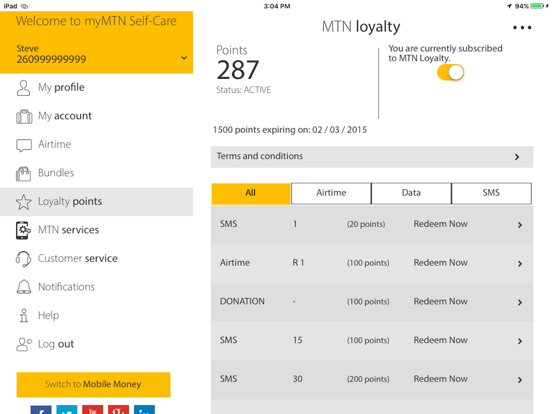Open the YouTube social icon
Image resolution: width=552 pixels, height=414 pixels.
click(x=93, y=410)
